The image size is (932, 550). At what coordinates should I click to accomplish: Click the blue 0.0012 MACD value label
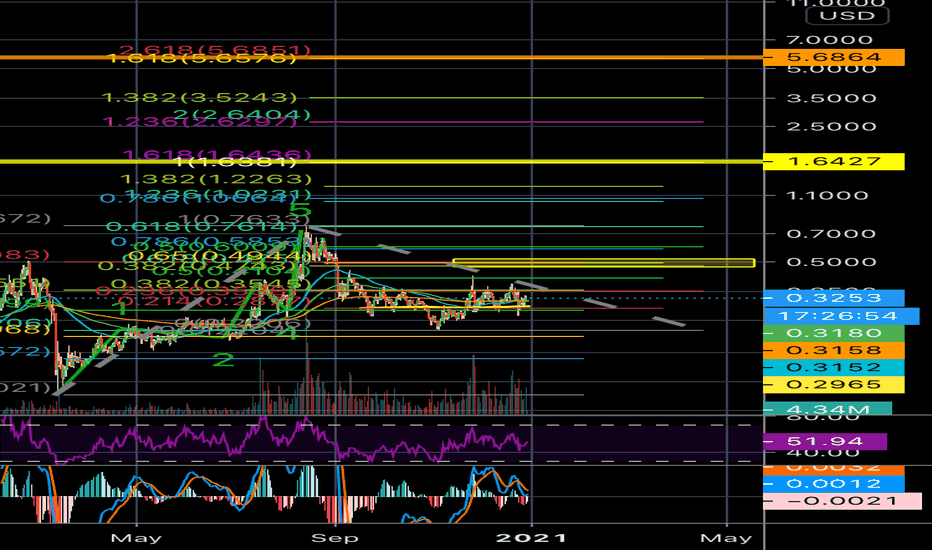pos(833,484)
